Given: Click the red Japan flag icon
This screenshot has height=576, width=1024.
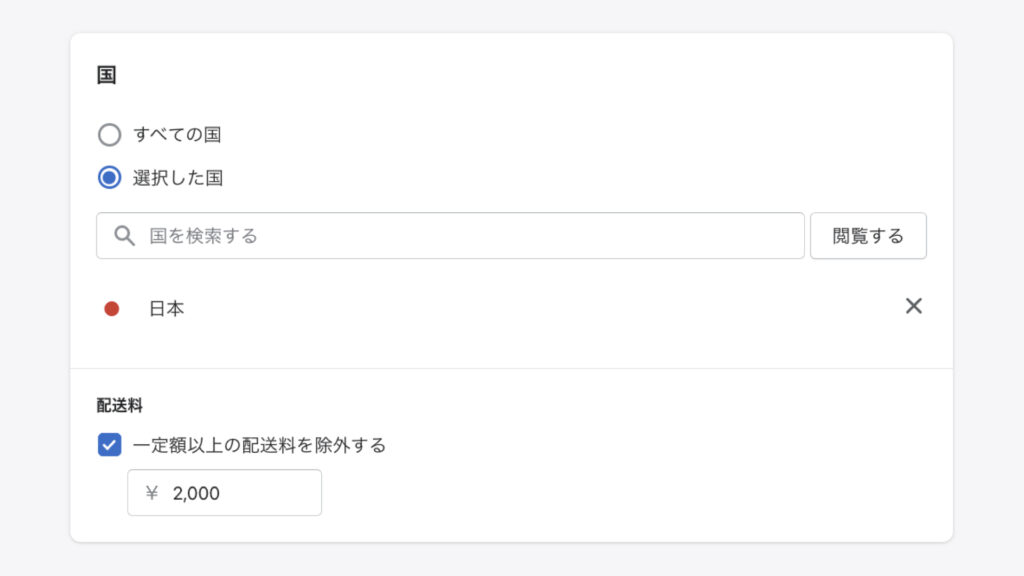Looking at the screenshot, I should click(x=112, y=308).
